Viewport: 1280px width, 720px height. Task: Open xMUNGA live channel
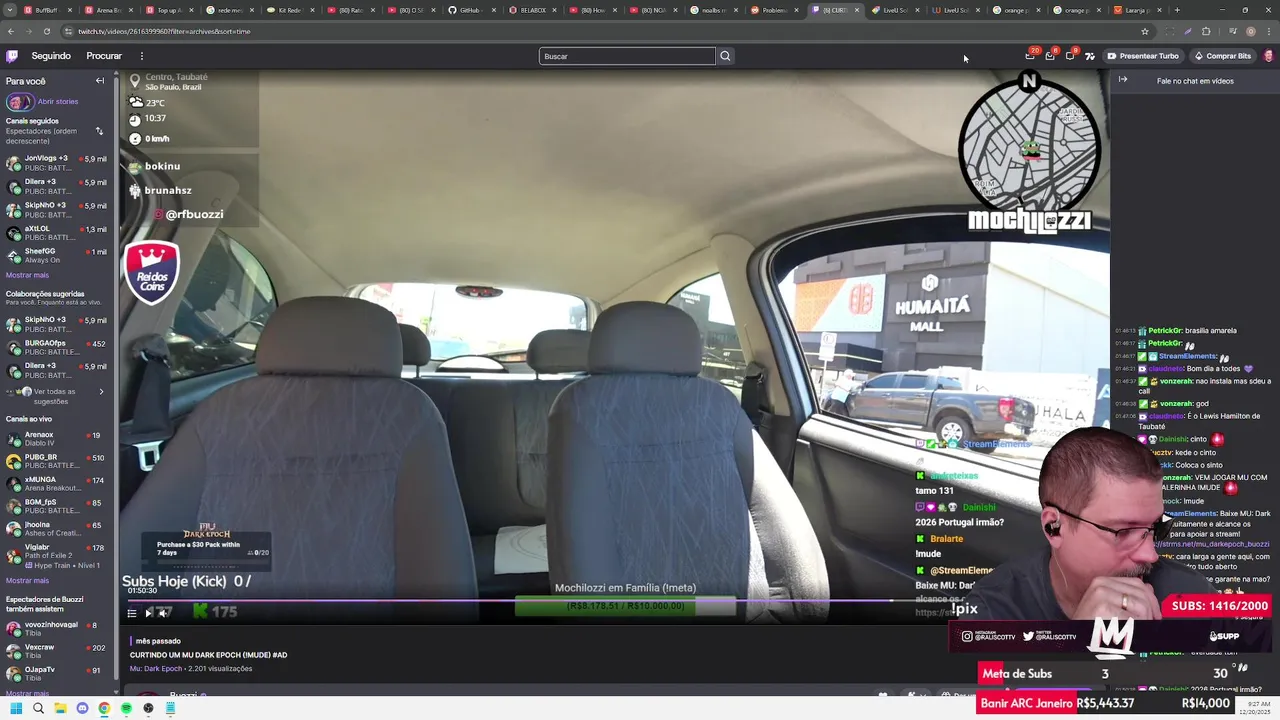(x=56, y=484)
